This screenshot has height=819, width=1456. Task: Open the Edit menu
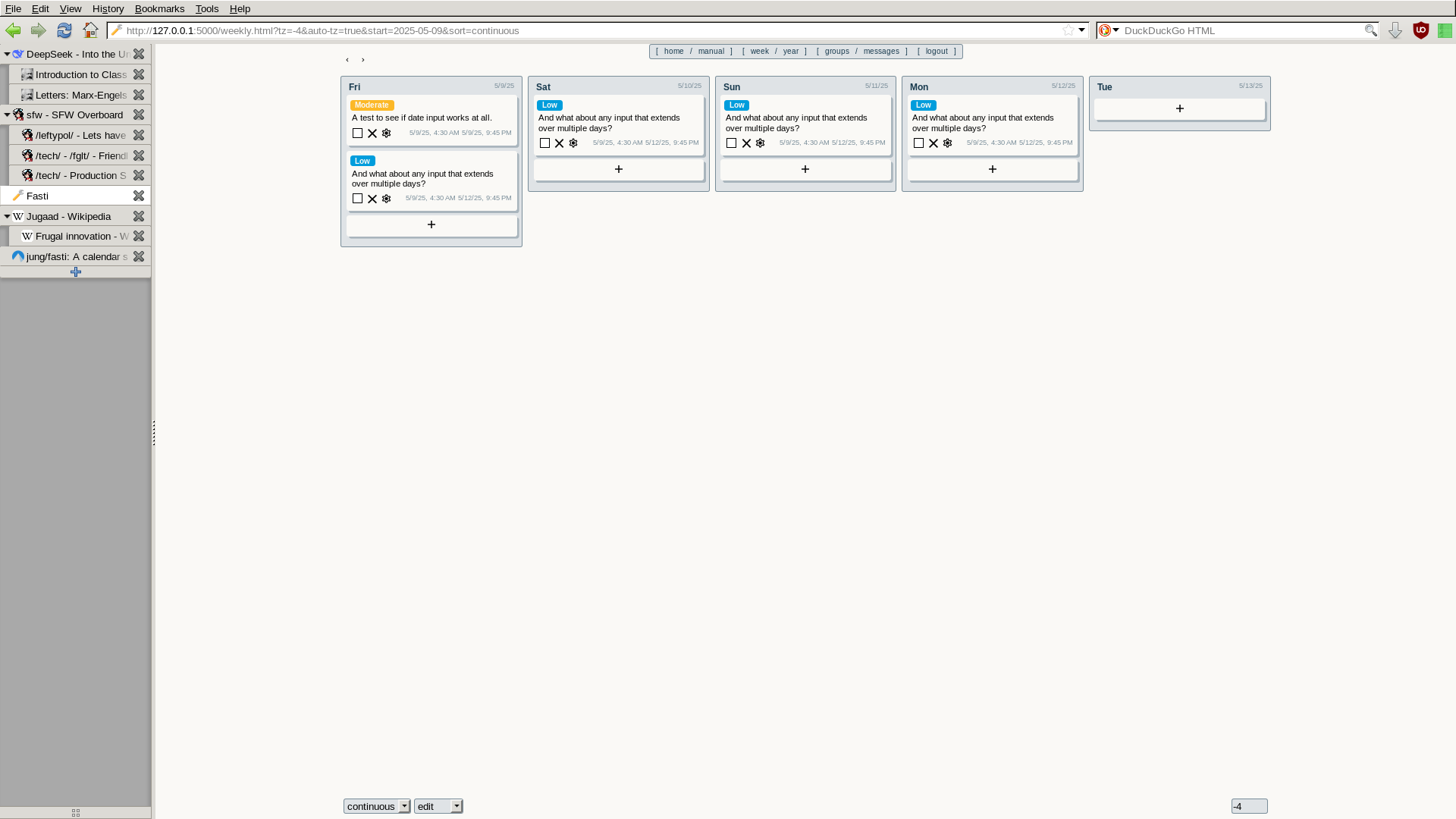(x=40, y=8)
